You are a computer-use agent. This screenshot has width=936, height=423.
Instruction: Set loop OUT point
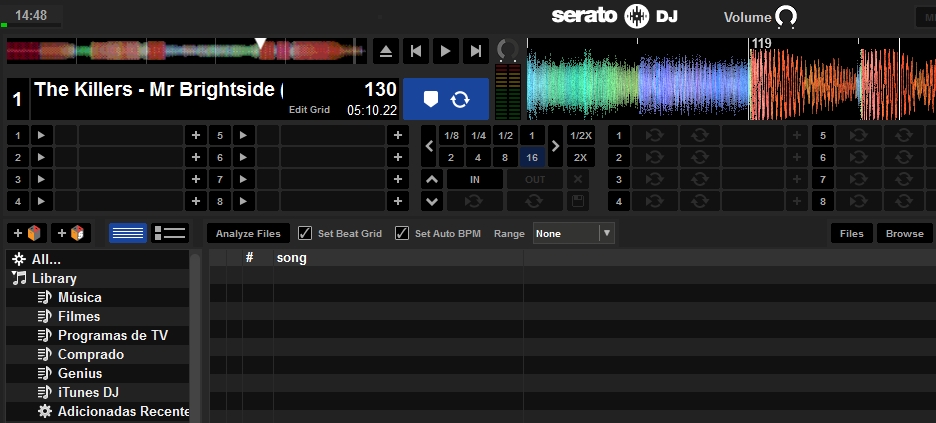click(535, 179)
